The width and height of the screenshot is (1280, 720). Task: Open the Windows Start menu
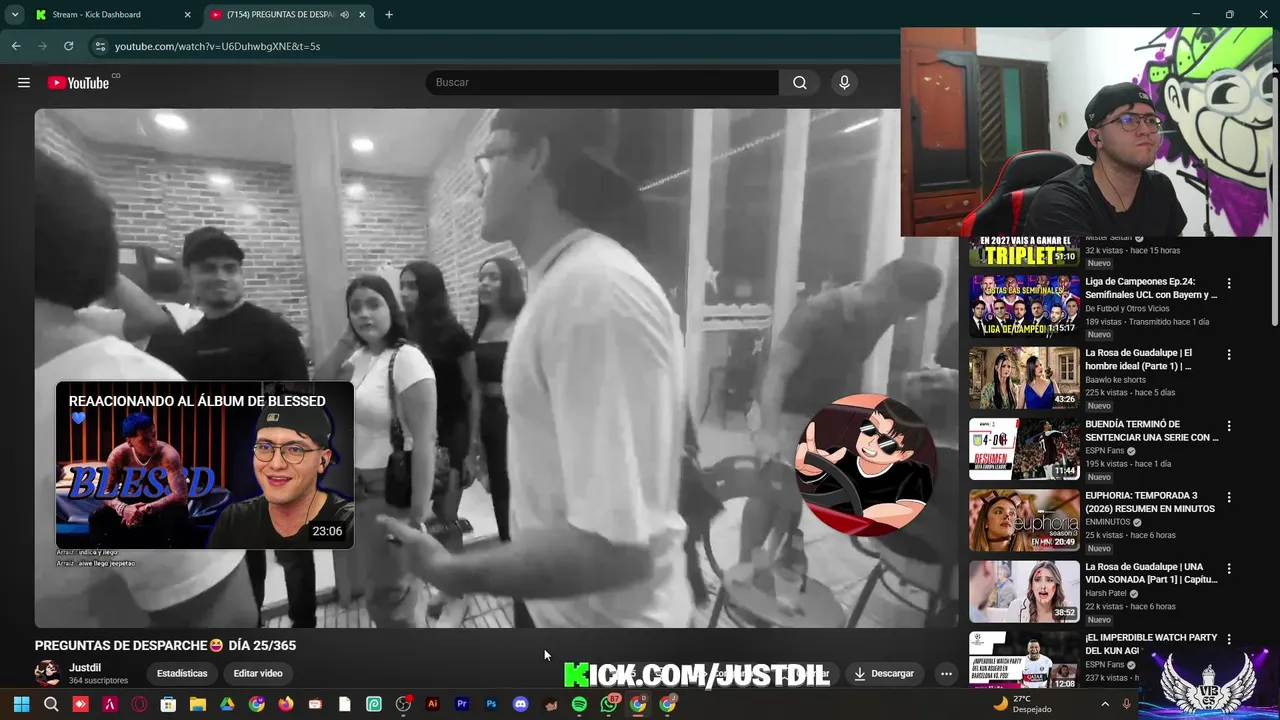point(21,704)
